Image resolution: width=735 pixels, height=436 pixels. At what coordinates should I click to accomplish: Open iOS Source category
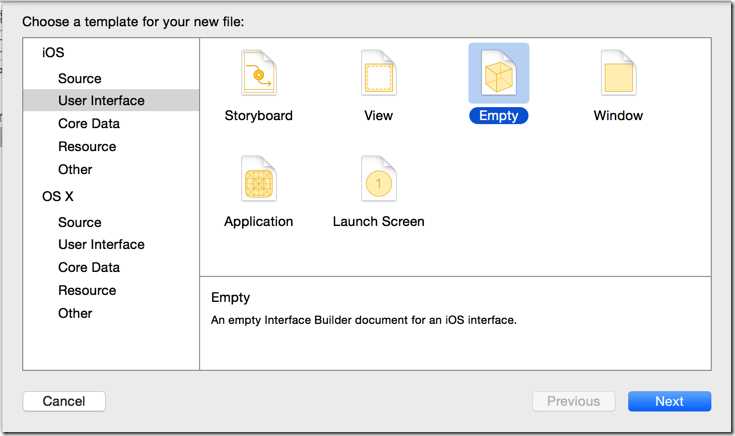(x=80, y=78)
